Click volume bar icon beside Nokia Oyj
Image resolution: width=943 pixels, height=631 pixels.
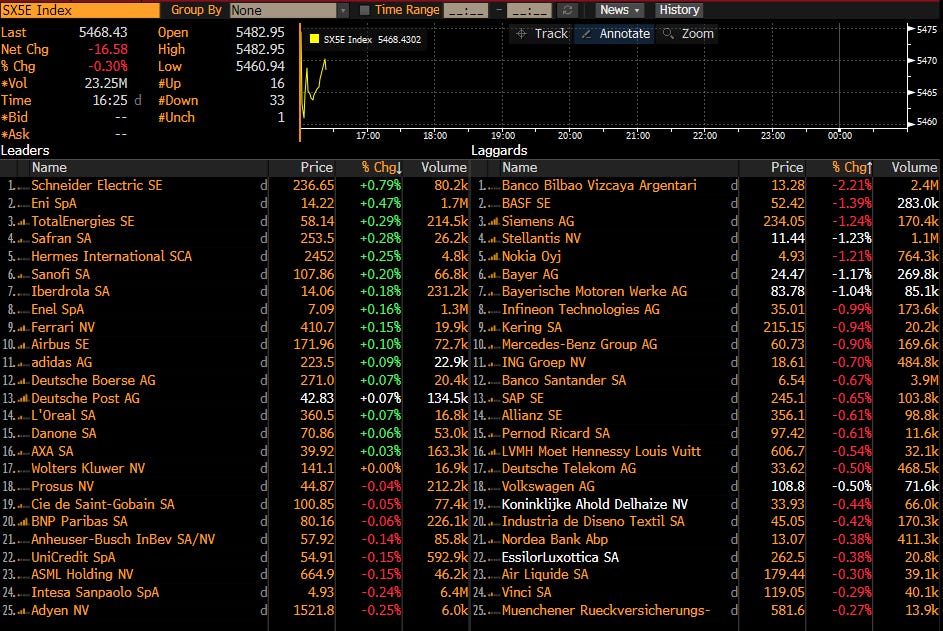[494, 257]
